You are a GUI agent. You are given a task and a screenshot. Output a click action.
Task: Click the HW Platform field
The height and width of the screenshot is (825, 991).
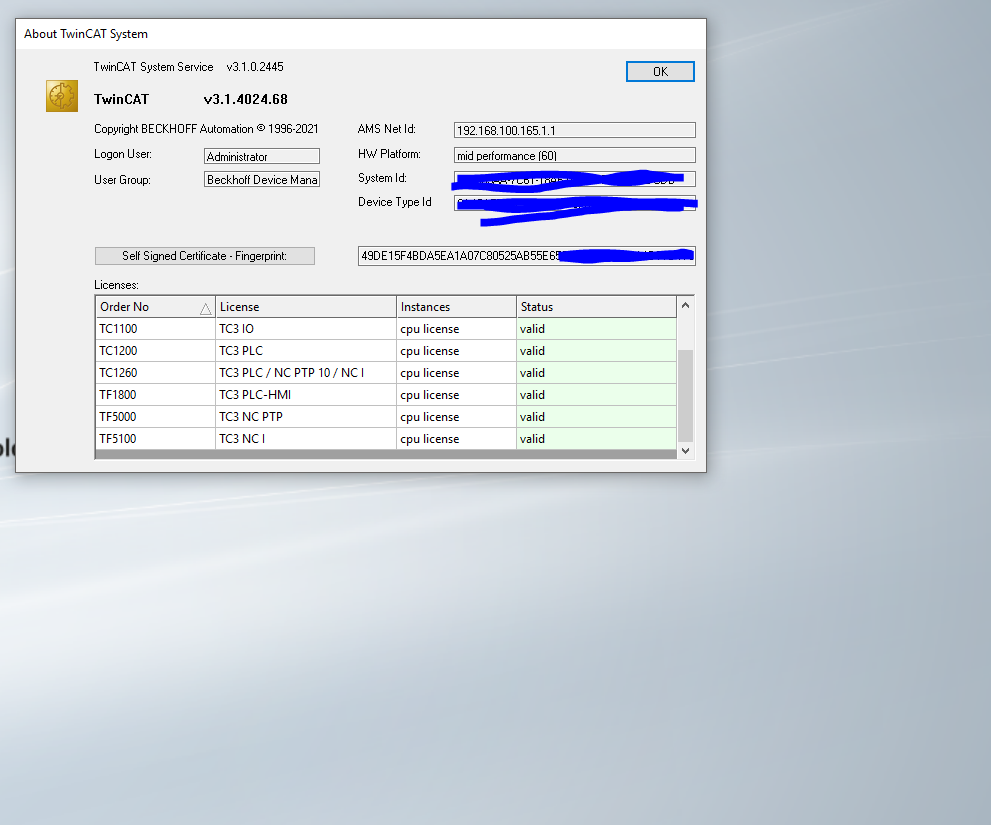(x=574, y=155)
